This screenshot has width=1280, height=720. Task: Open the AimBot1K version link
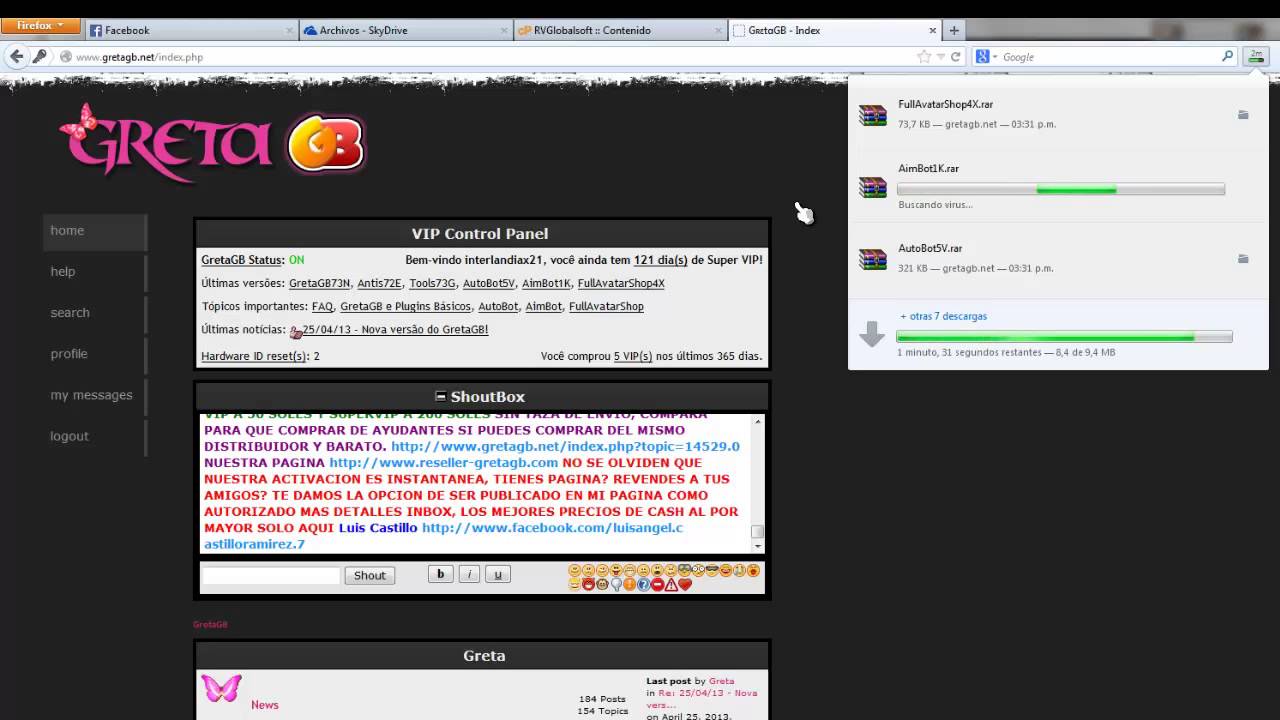[546, 283]
